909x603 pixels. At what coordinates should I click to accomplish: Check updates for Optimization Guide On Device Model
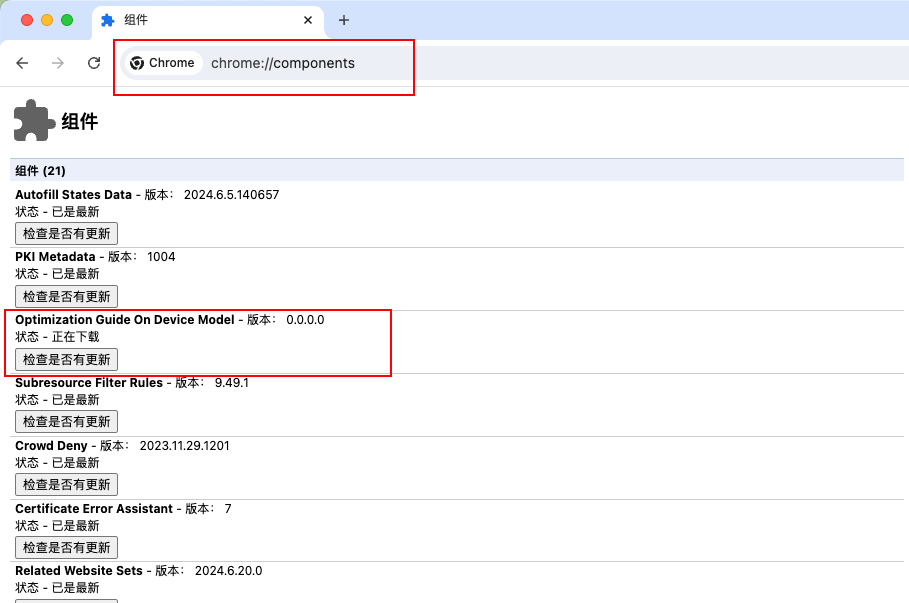[x=67, y=359]
